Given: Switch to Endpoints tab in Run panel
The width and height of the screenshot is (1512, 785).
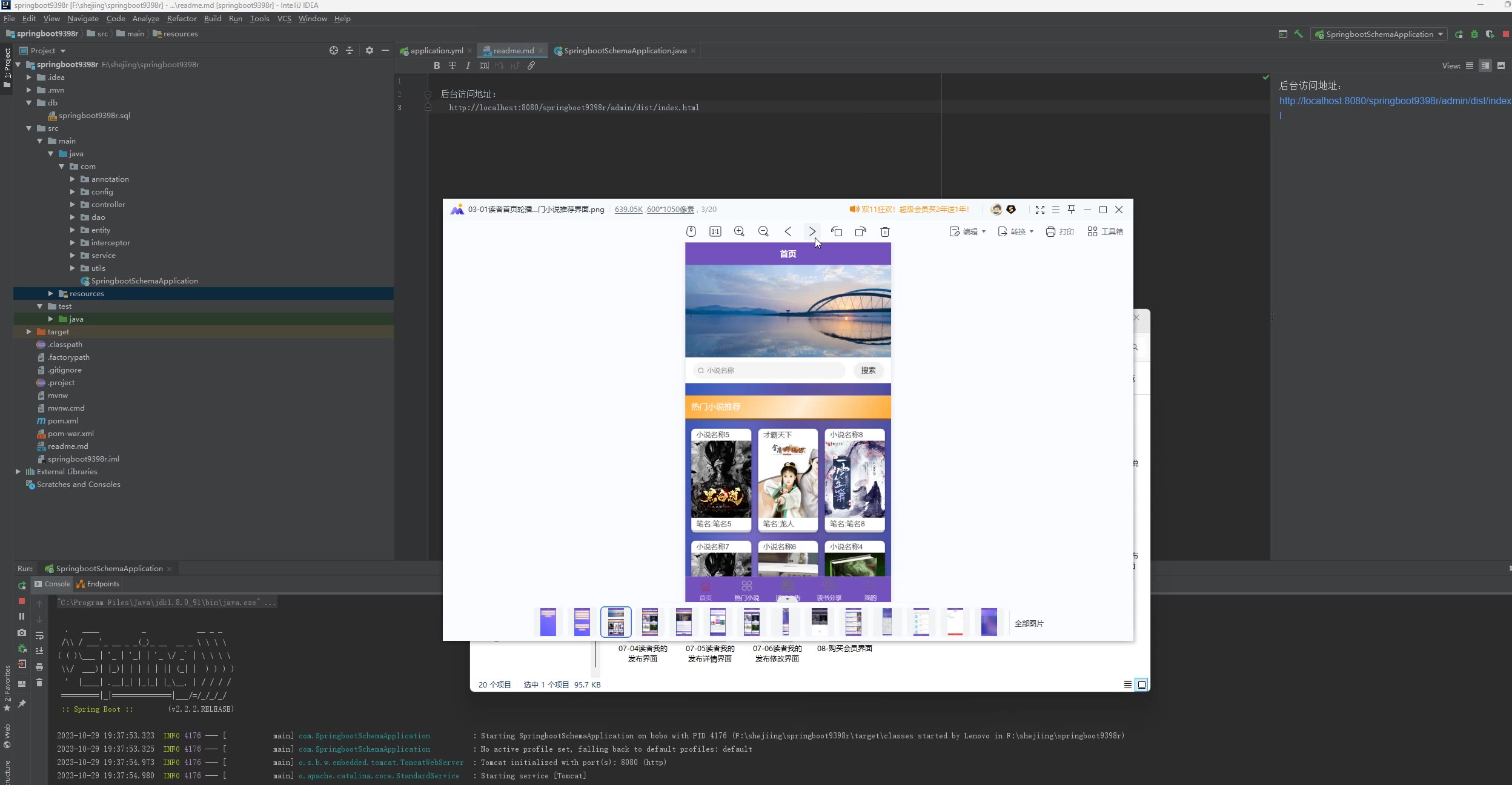Looking at the screenshot, I should point(98,584).
